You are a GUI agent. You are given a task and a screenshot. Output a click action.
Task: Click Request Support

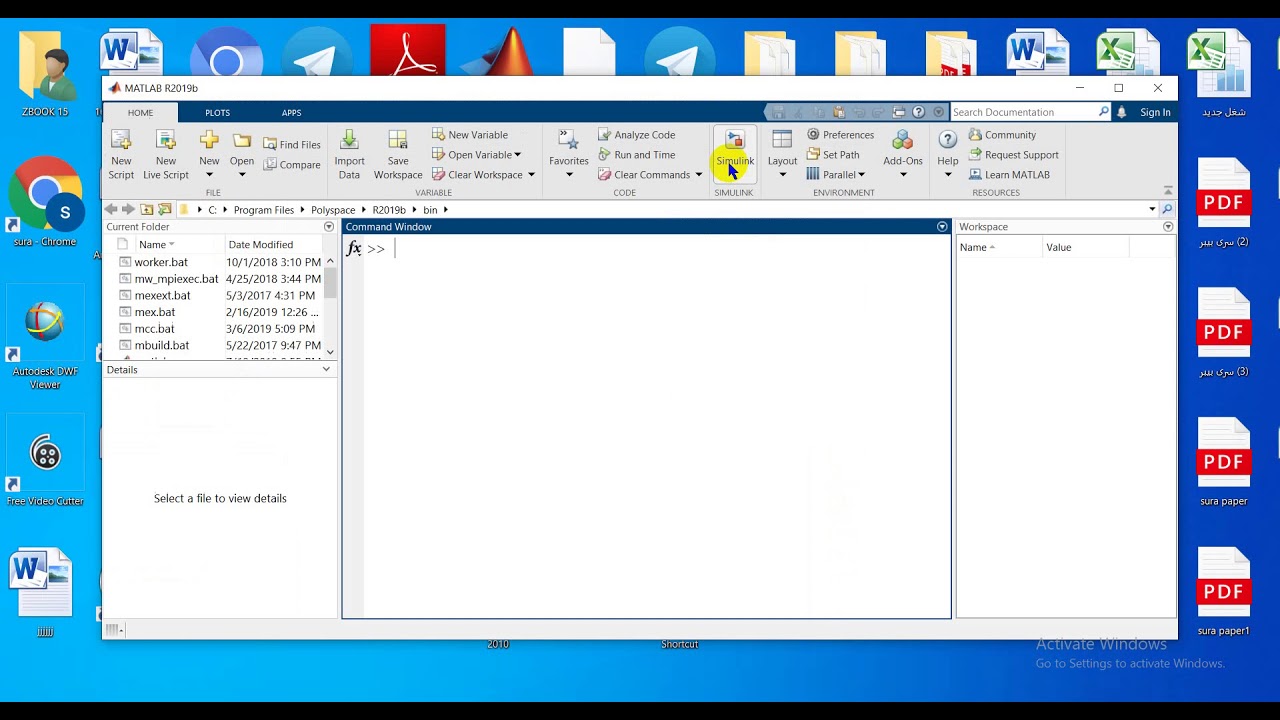click(1013, 155)
